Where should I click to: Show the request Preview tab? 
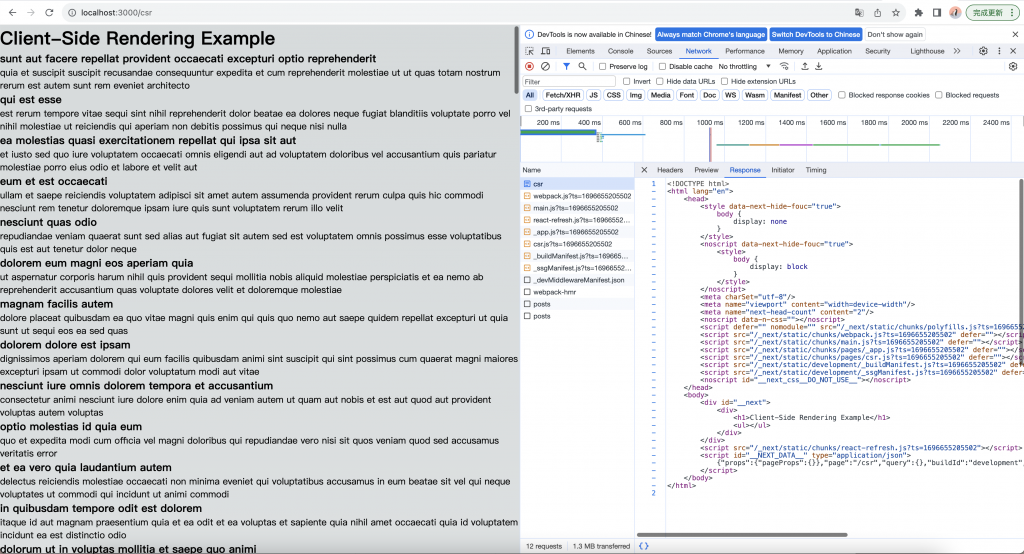click(x=706, y=170)
